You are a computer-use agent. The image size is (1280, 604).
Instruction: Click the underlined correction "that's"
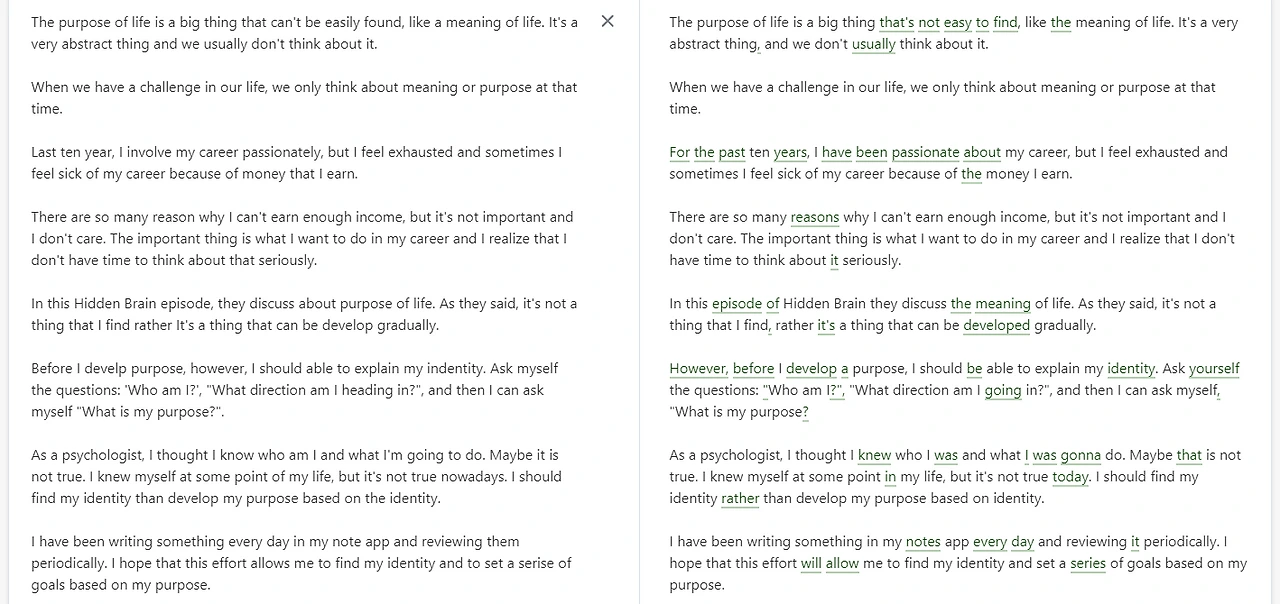click(x=897, y=22)
